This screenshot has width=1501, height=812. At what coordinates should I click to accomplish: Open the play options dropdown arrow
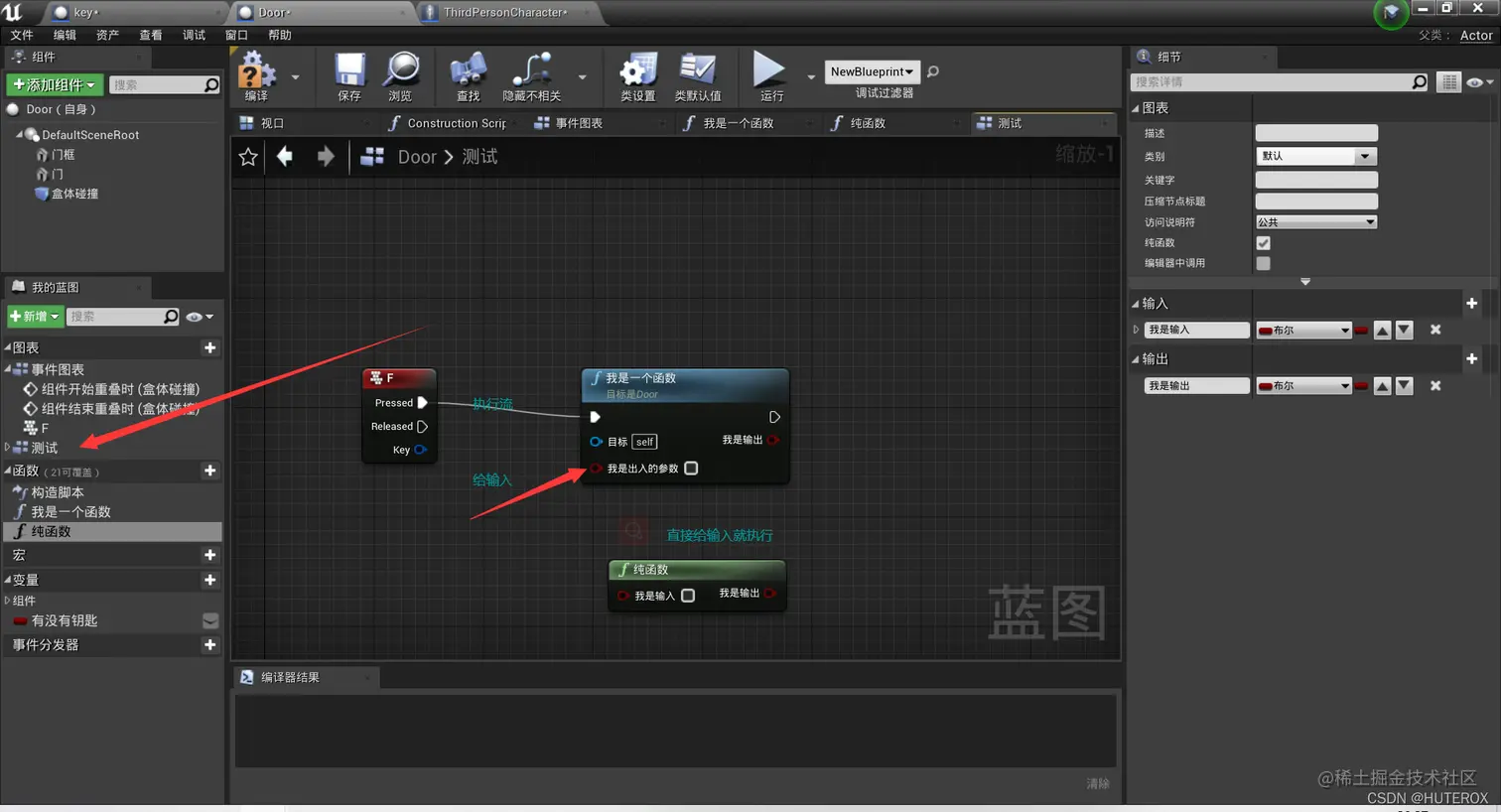tap(811, 76)
